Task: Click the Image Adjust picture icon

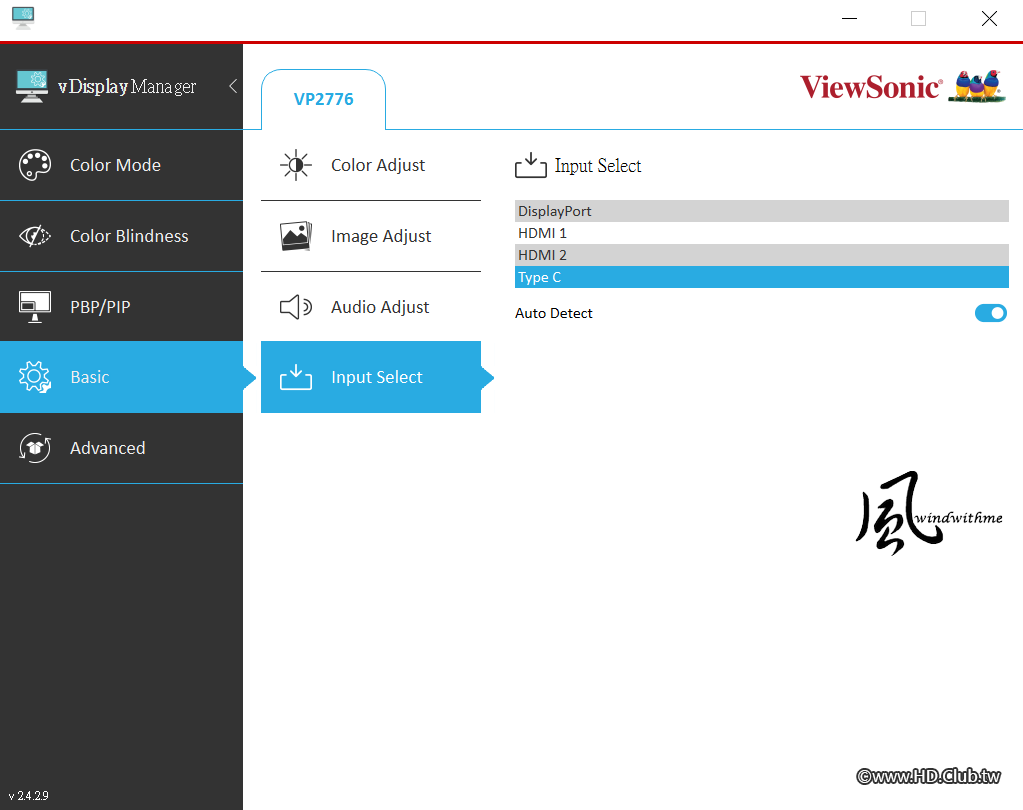Action: click(x=296, y=235)
